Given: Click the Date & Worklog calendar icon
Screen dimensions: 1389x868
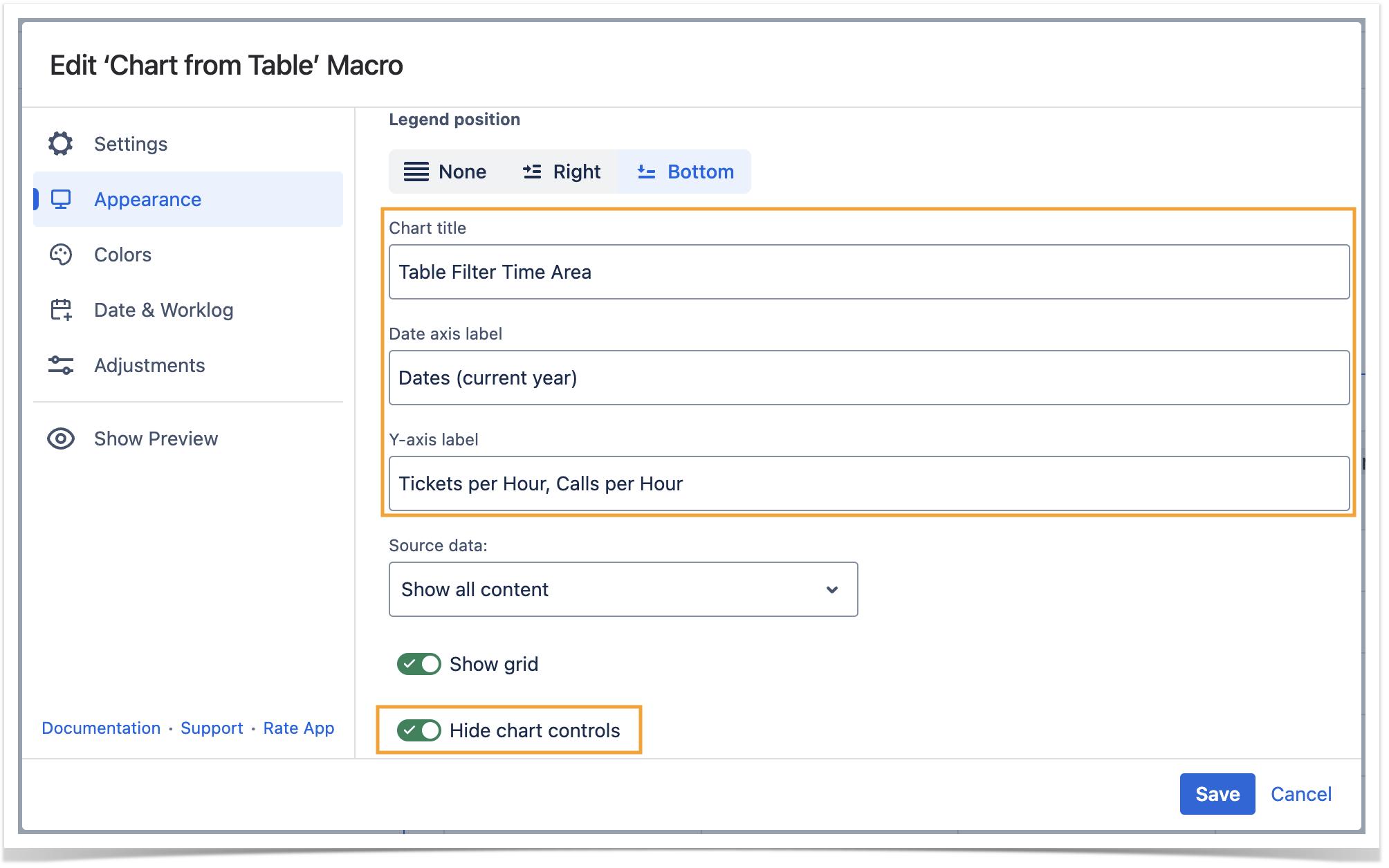Looking at the screenshot, I should pos(61,310).
